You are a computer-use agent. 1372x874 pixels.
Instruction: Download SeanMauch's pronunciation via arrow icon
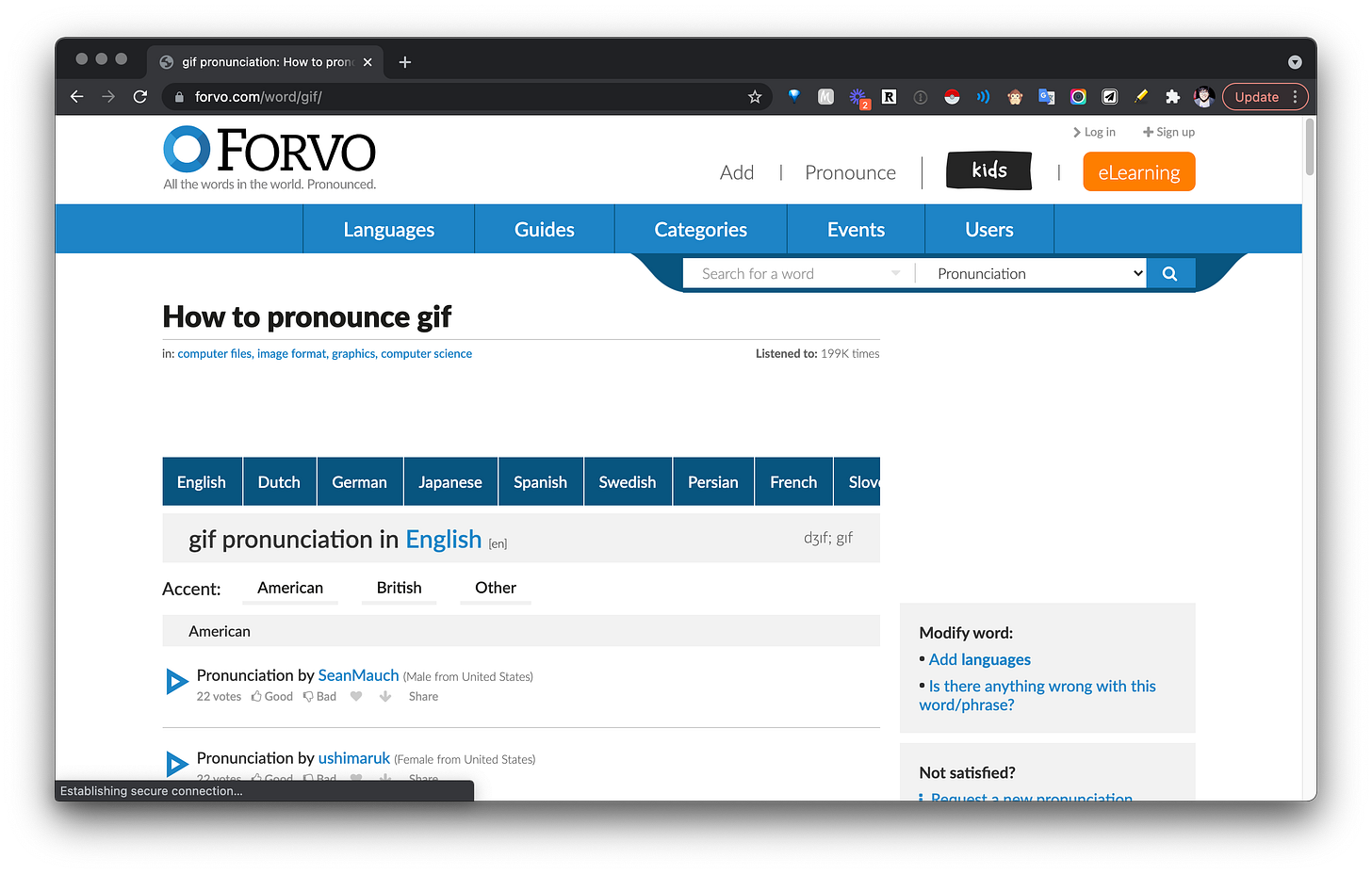point(385,697)
